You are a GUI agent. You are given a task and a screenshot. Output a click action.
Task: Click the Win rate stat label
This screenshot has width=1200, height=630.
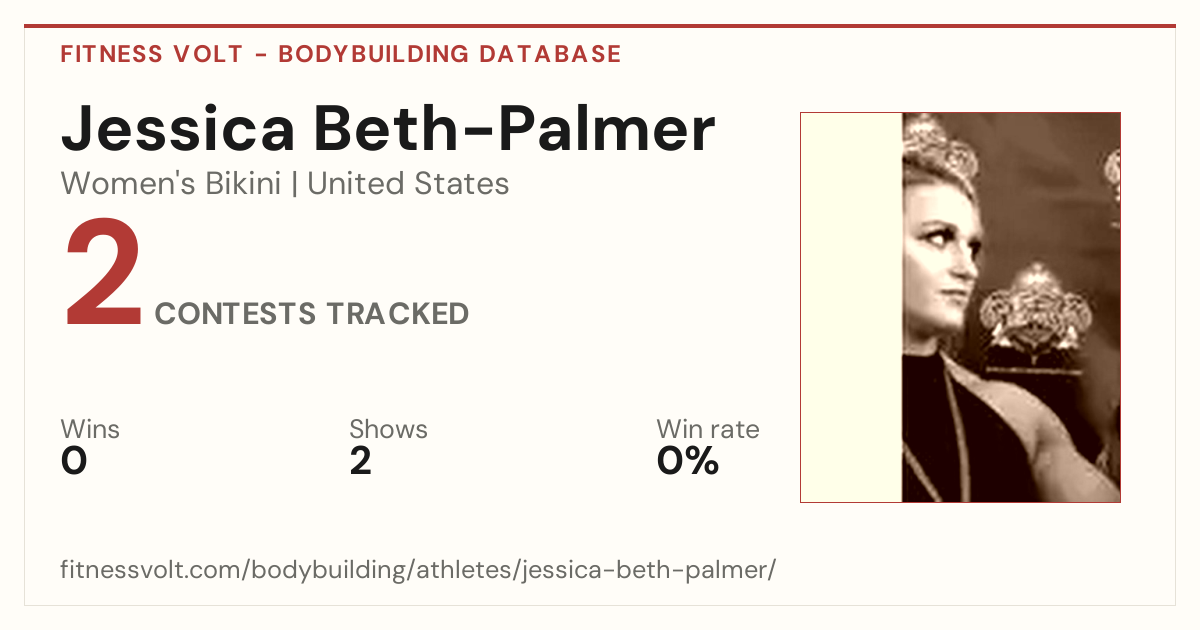[x=708, y=430]
